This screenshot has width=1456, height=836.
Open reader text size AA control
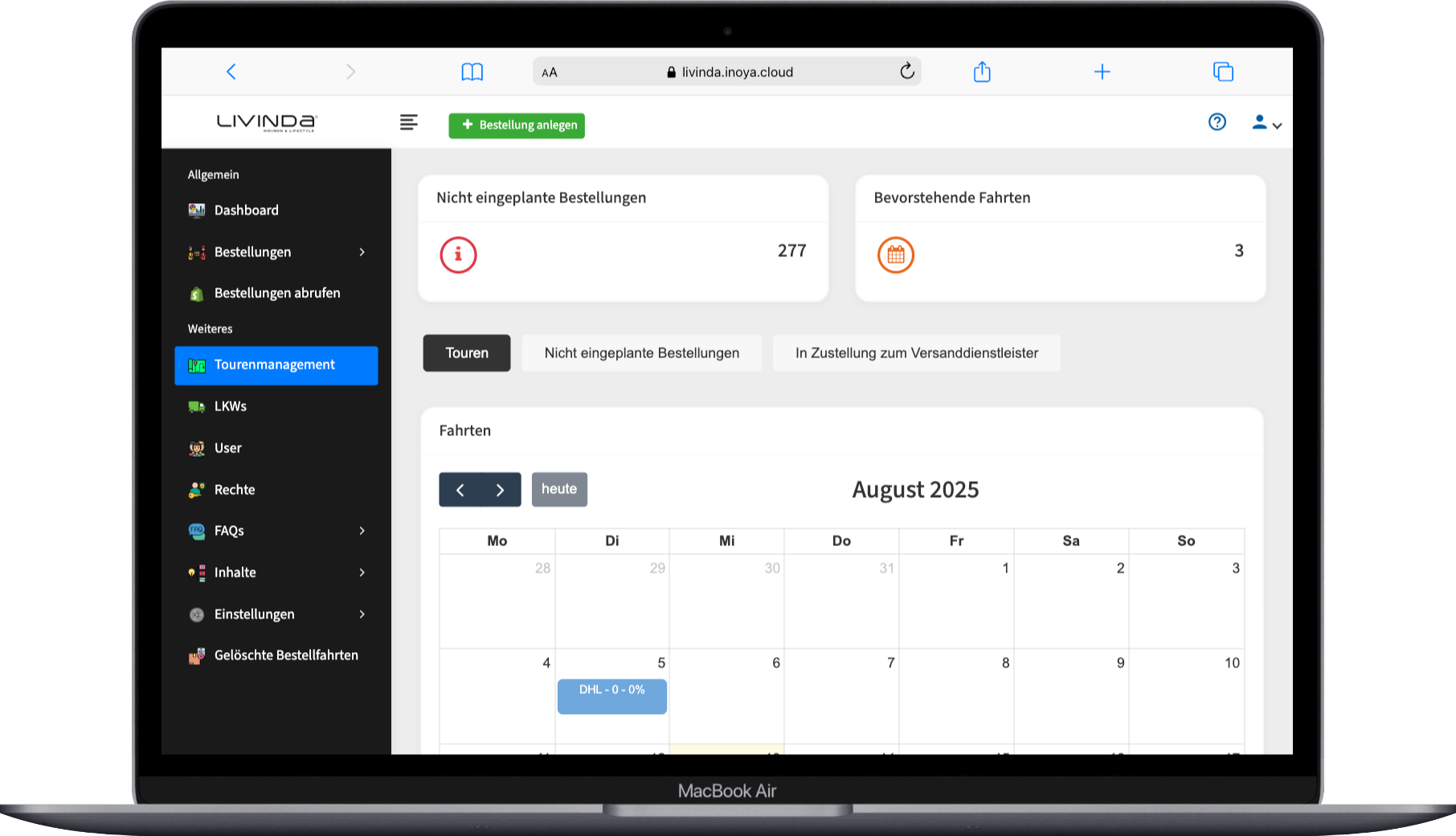[x=550, y=72]
